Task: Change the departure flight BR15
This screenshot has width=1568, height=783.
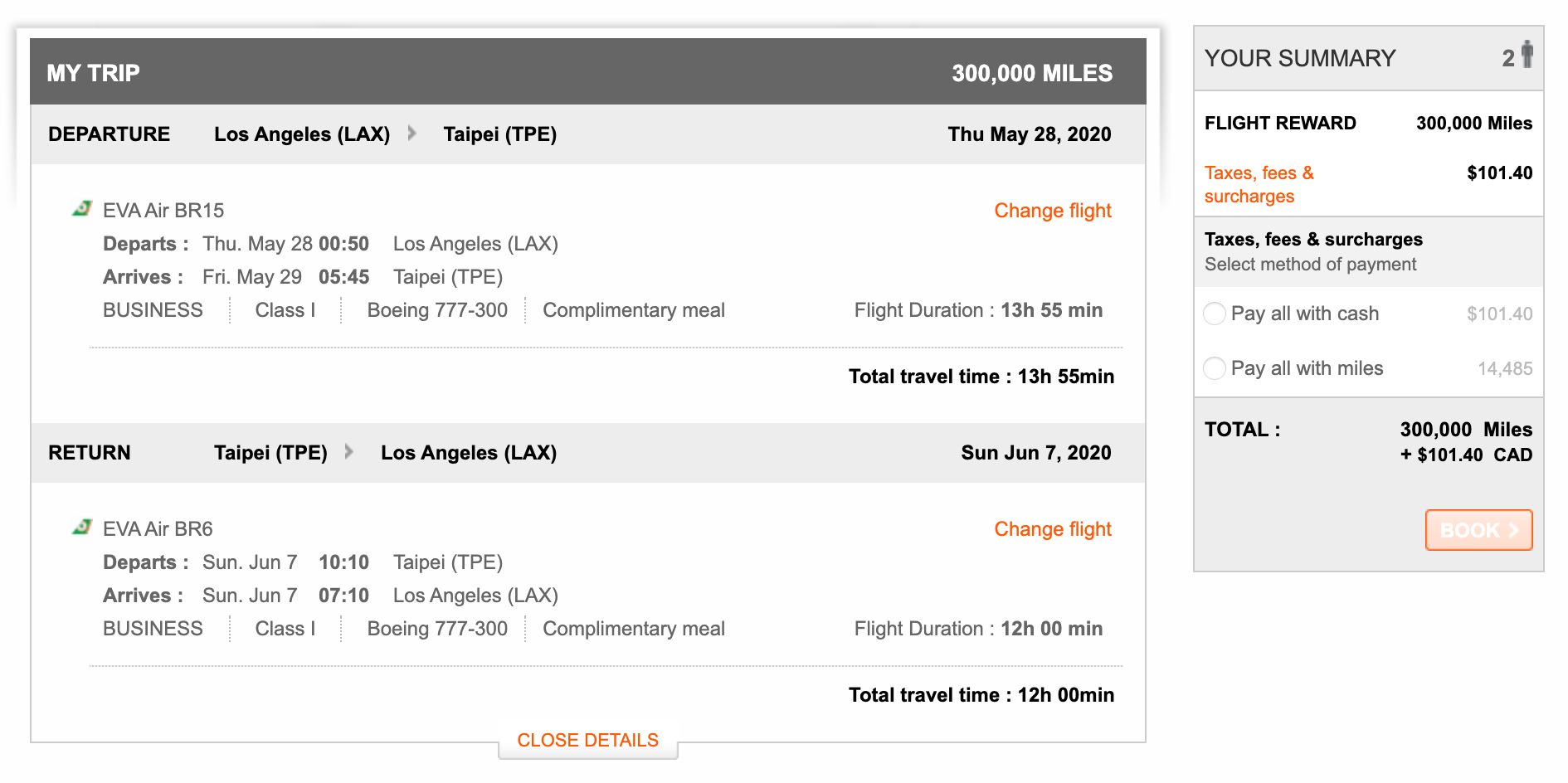Action: click(1052, 211)
